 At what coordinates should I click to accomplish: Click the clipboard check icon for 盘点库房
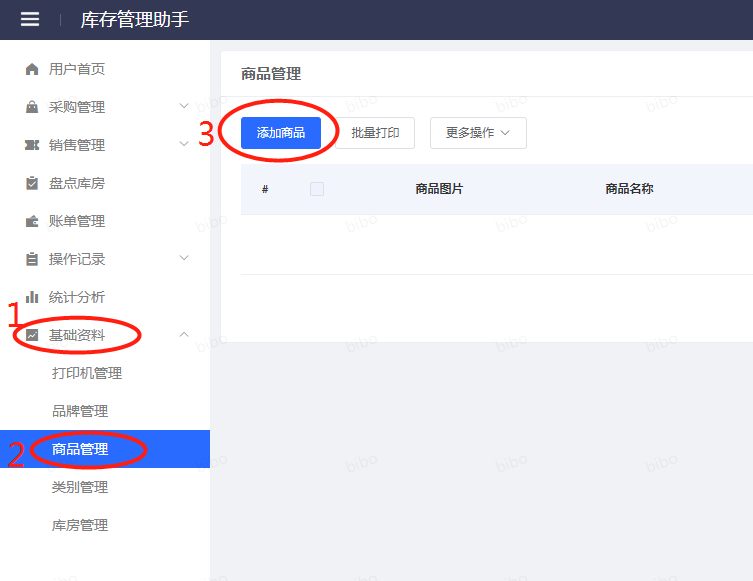[32, 183]
